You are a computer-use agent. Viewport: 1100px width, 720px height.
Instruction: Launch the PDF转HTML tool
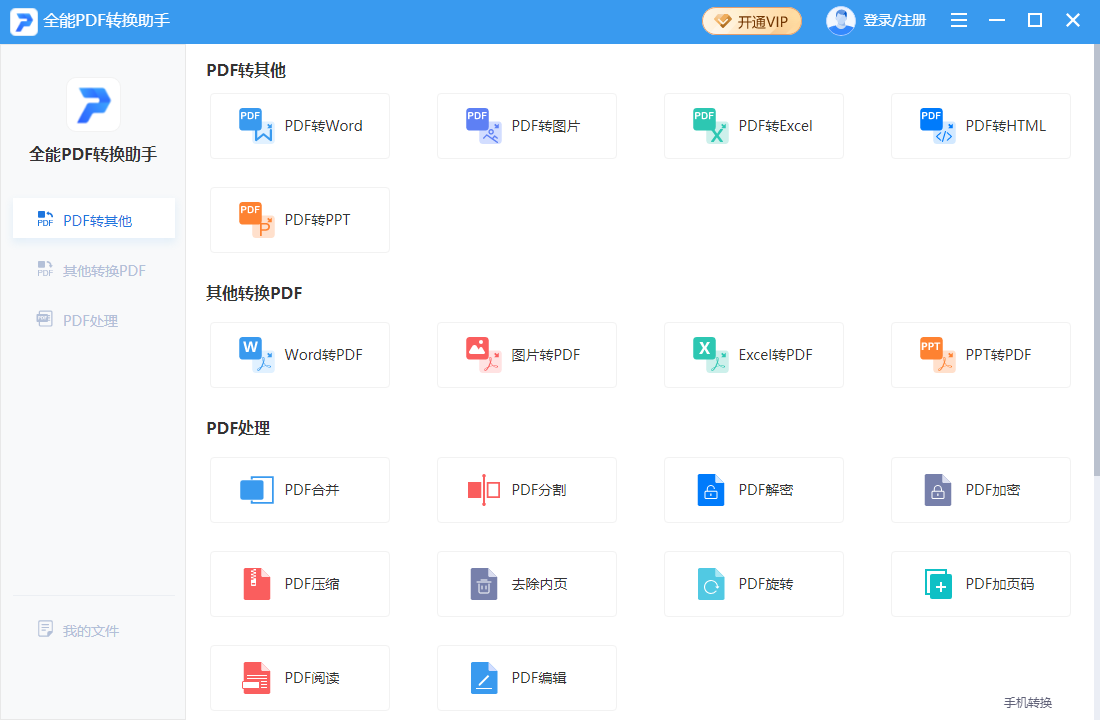click(980, 126)
